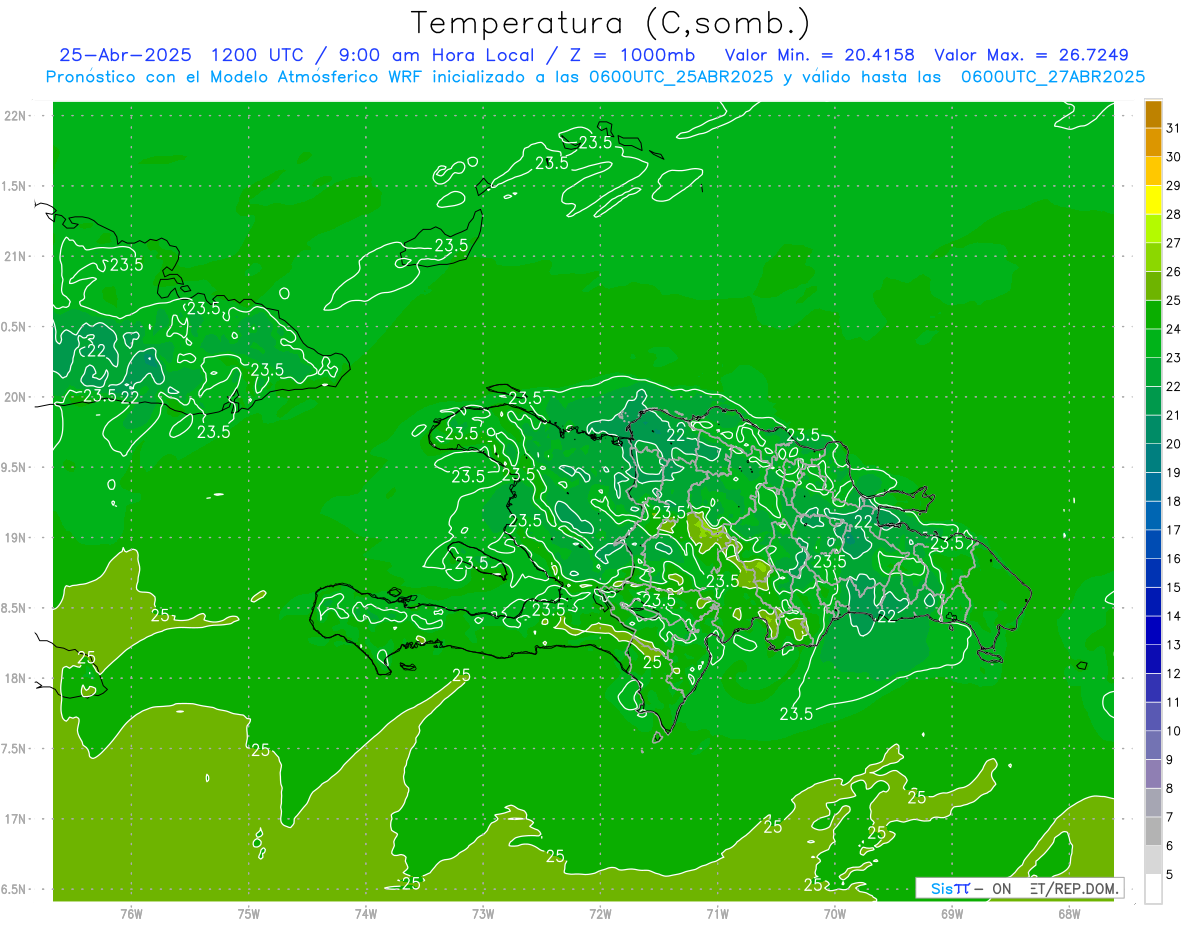The width and height of the screenshot is (1200, 927).
Task: Click the "19N" latitude axis label
Action: pyautogui.click(x=16, y=538)
